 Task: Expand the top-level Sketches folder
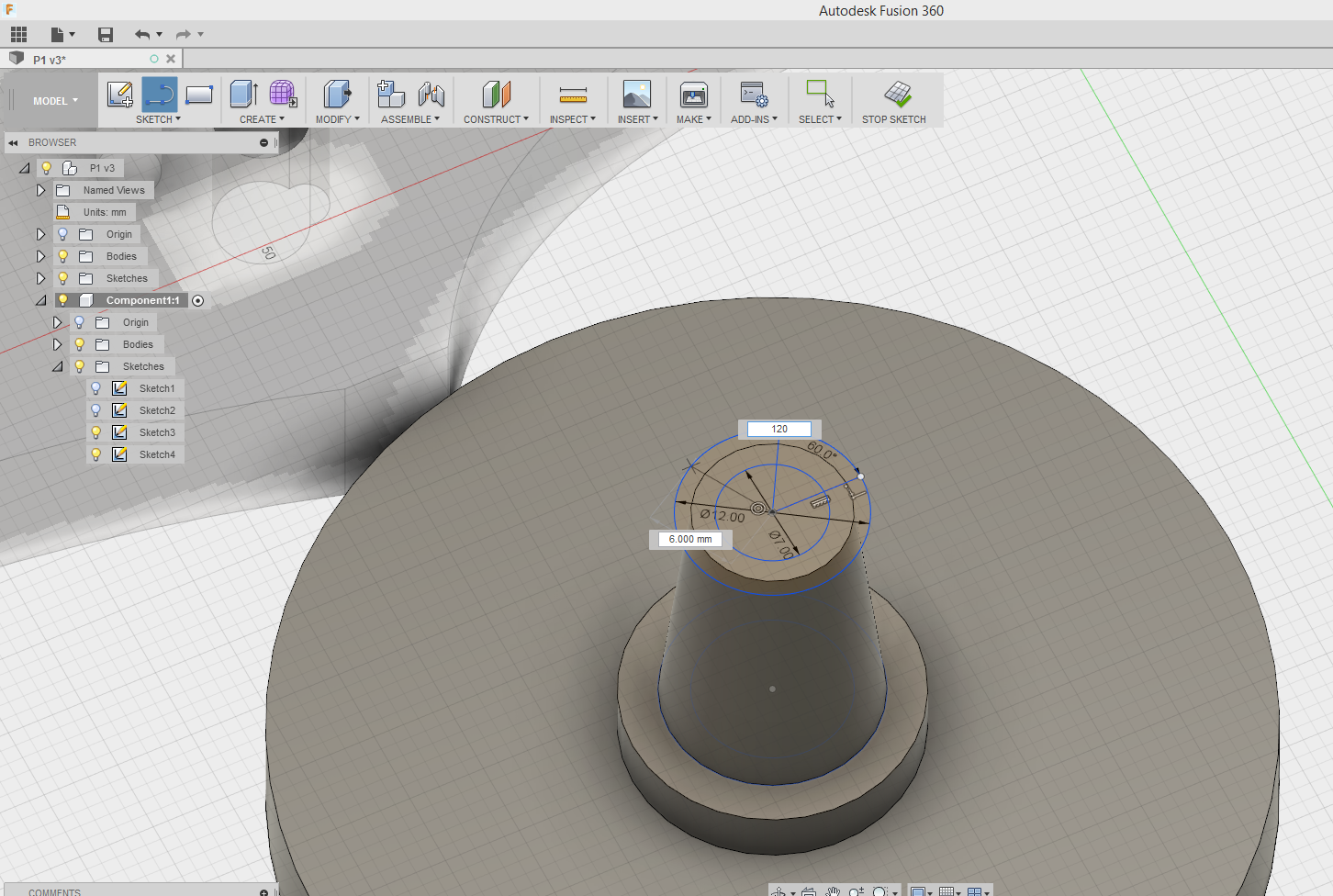40,279
